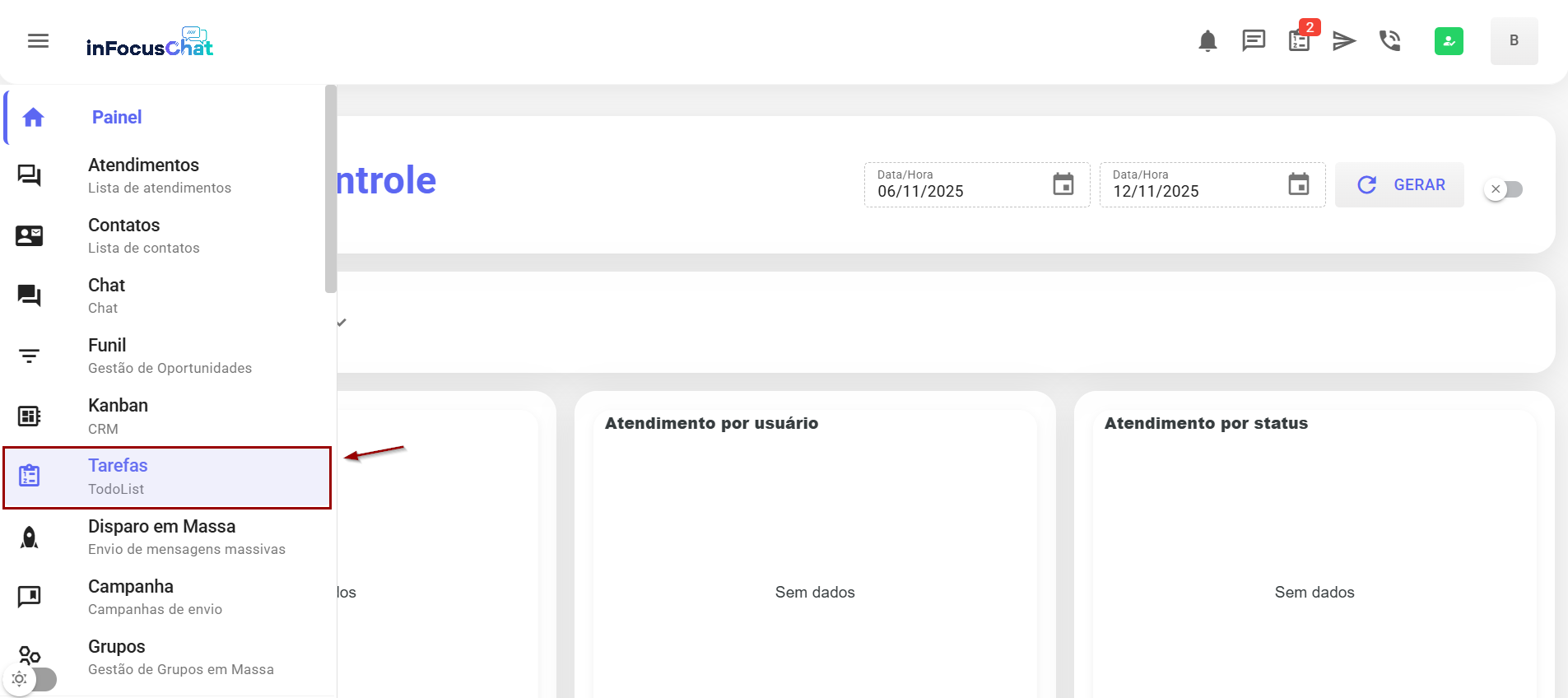Open the notifications bell

coord(1207,41)
